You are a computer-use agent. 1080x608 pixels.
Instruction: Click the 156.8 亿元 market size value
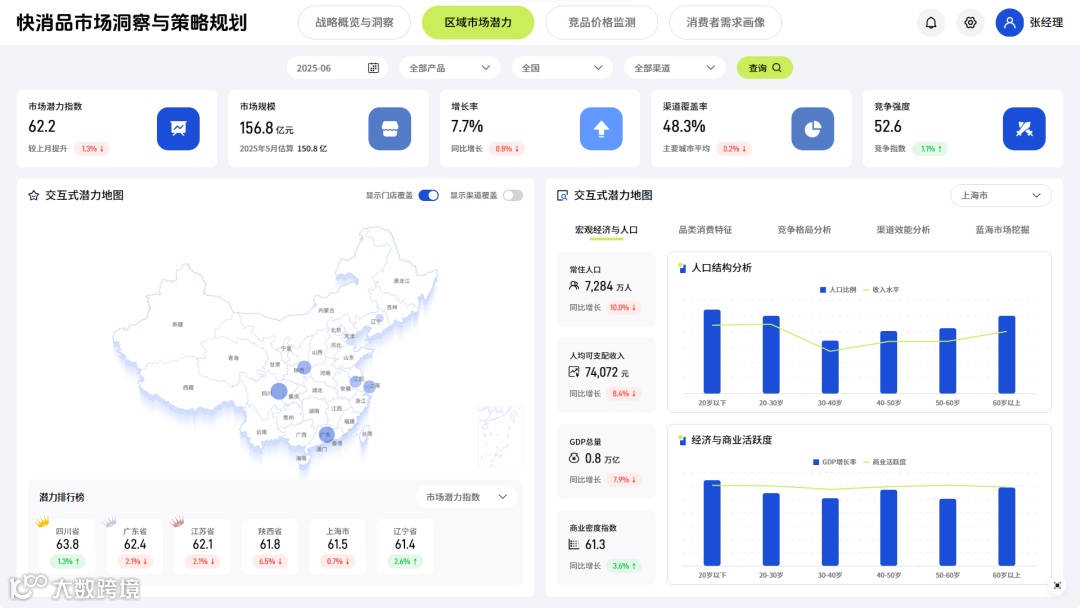(267, 128)
